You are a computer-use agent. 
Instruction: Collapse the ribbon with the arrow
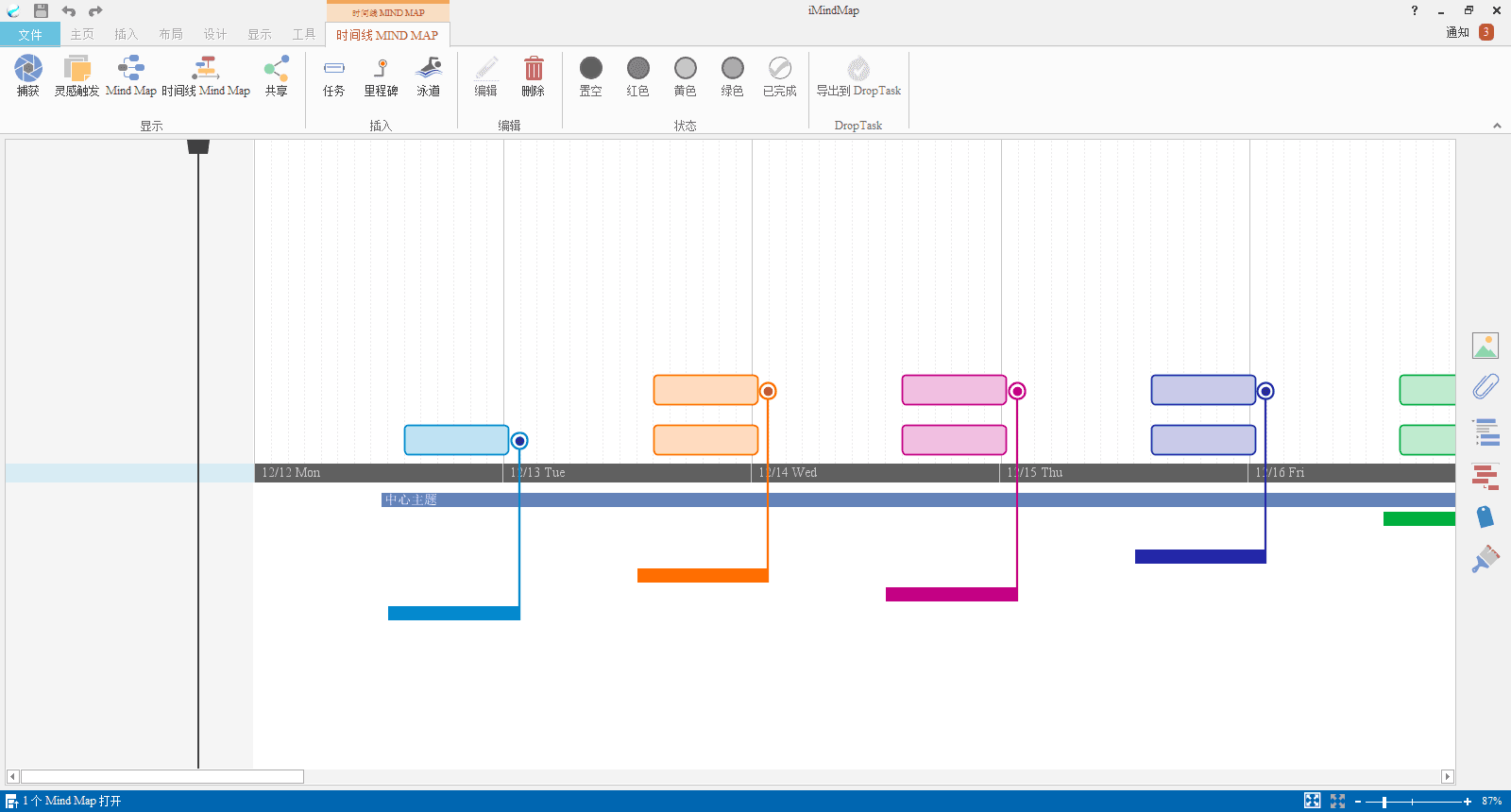tap(1497, 126)
